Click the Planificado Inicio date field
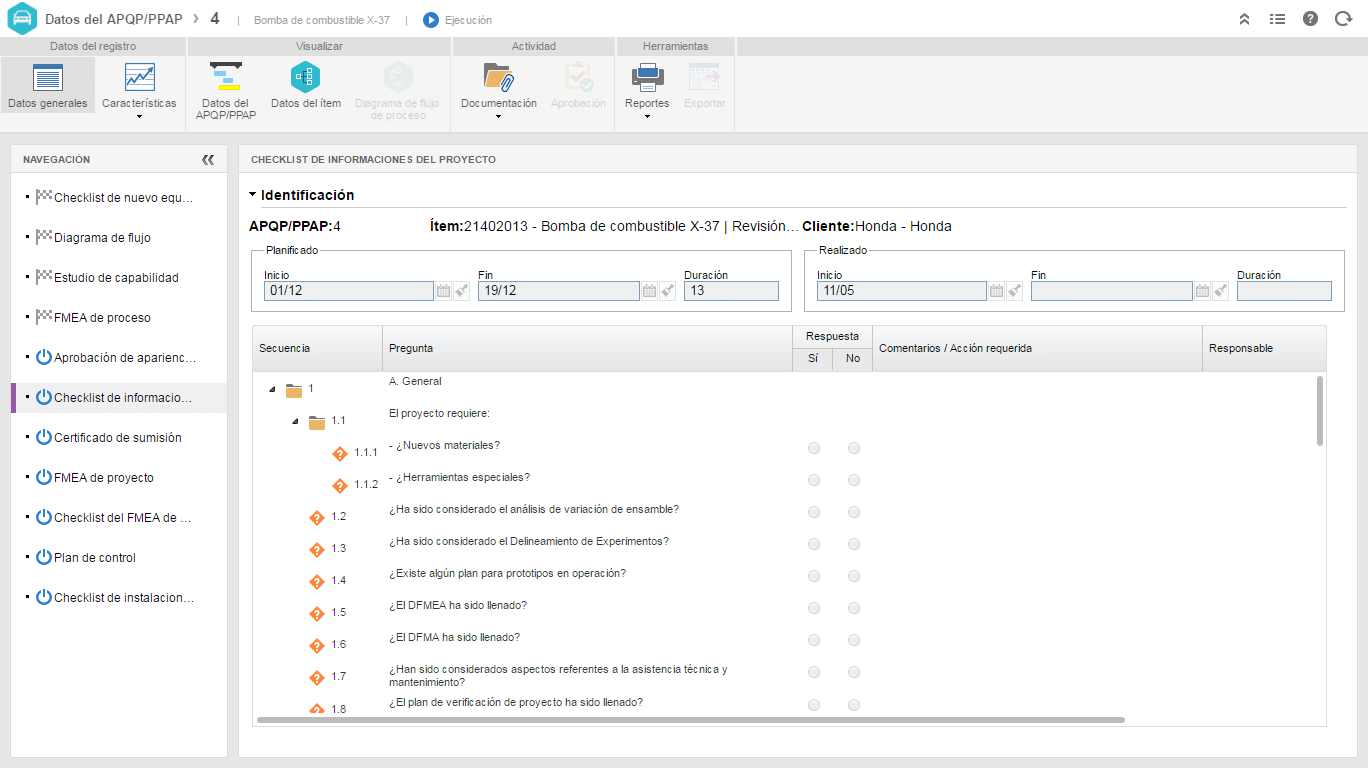Image resolution: width=1368 pixels, height=768 pixels. (349, 291)
